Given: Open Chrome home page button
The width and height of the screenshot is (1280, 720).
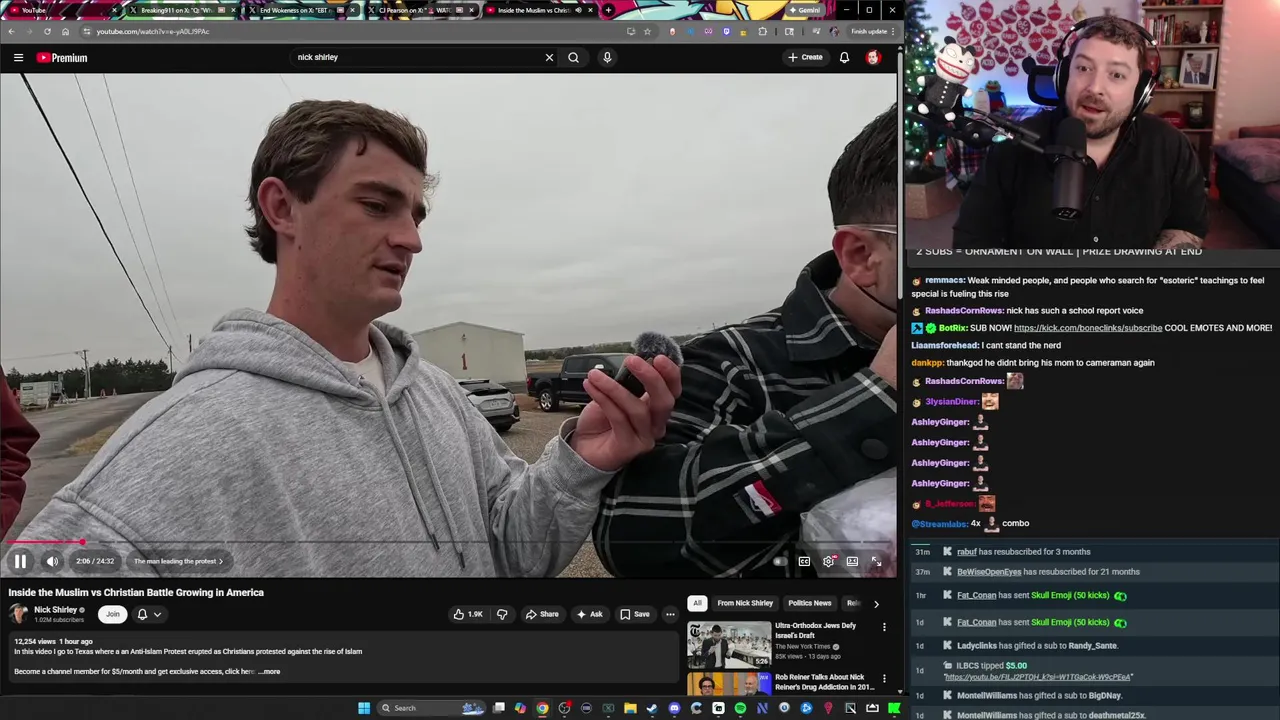Looking at the screenshot, I should tap(65, 31).
